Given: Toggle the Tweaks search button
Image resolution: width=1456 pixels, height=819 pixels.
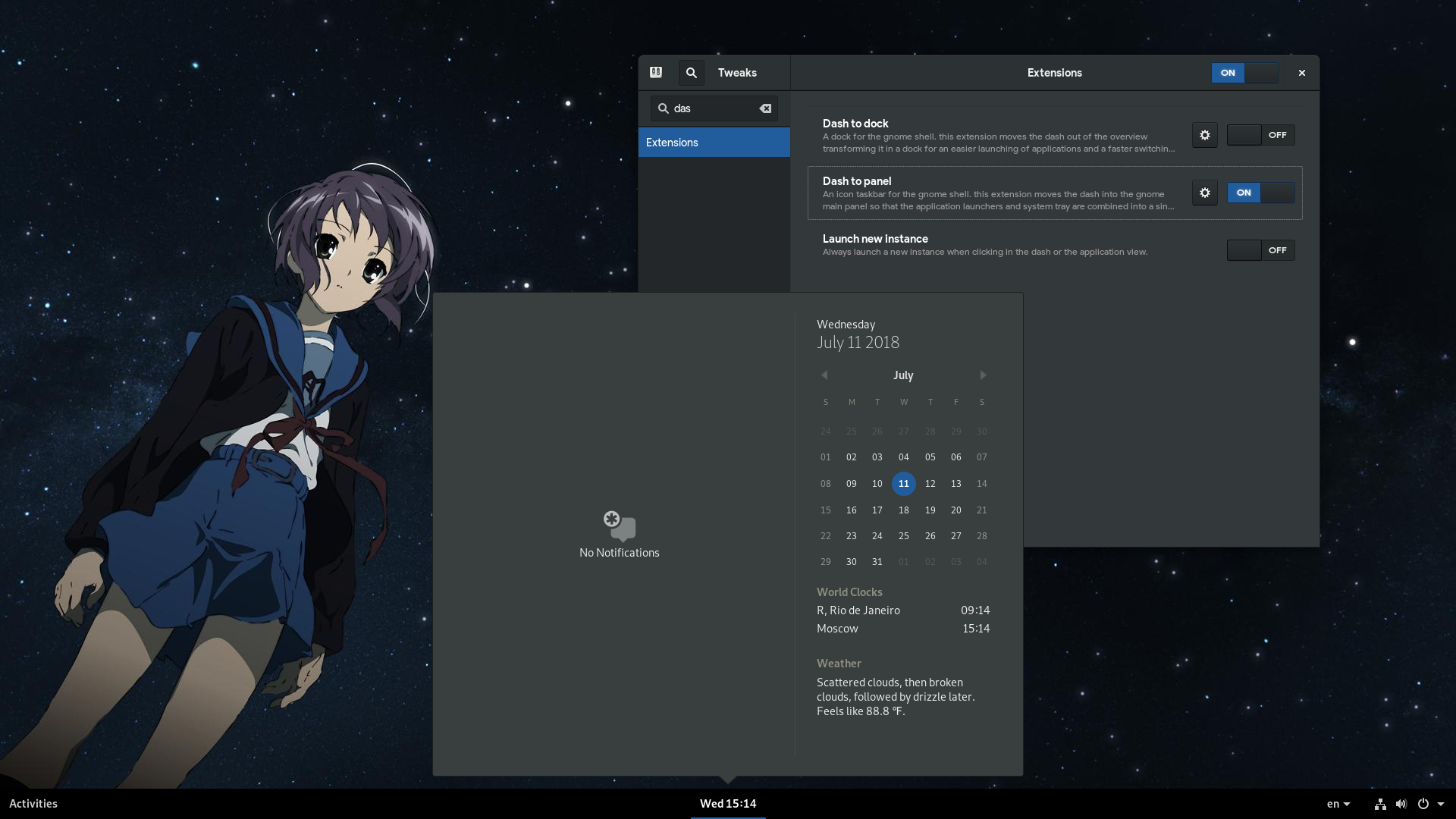Looking at the screenshot, I should pyautogui.click(x=691, y=73).
